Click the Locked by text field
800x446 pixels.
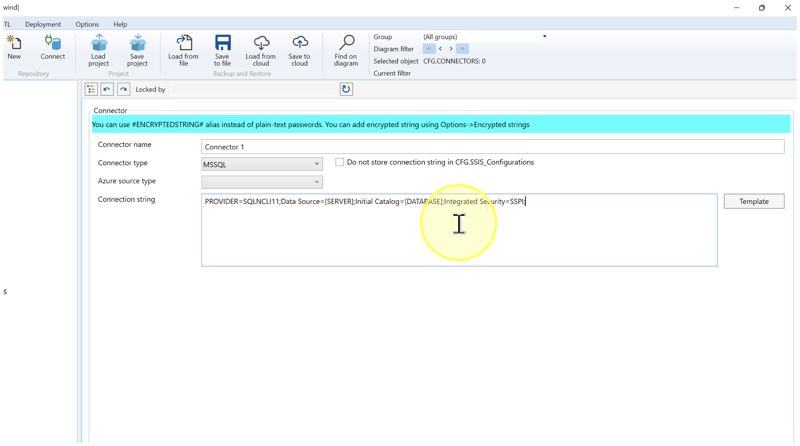[254, 89]
